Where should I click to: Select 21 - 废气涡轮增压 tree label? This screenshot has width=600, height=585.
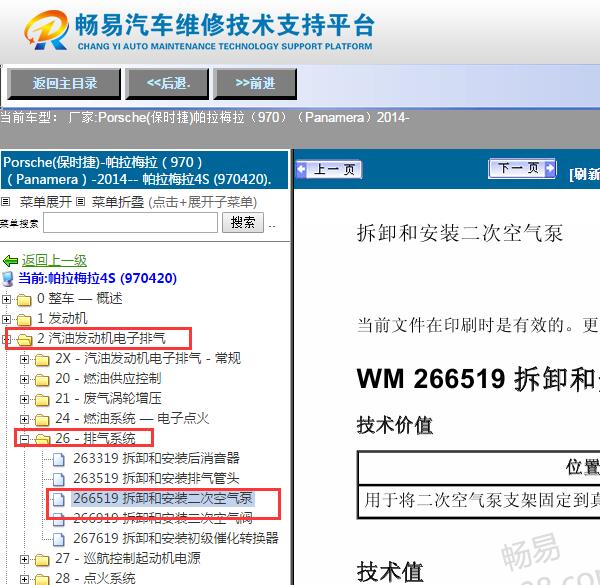pyautogui.click(x=108, y=399)
